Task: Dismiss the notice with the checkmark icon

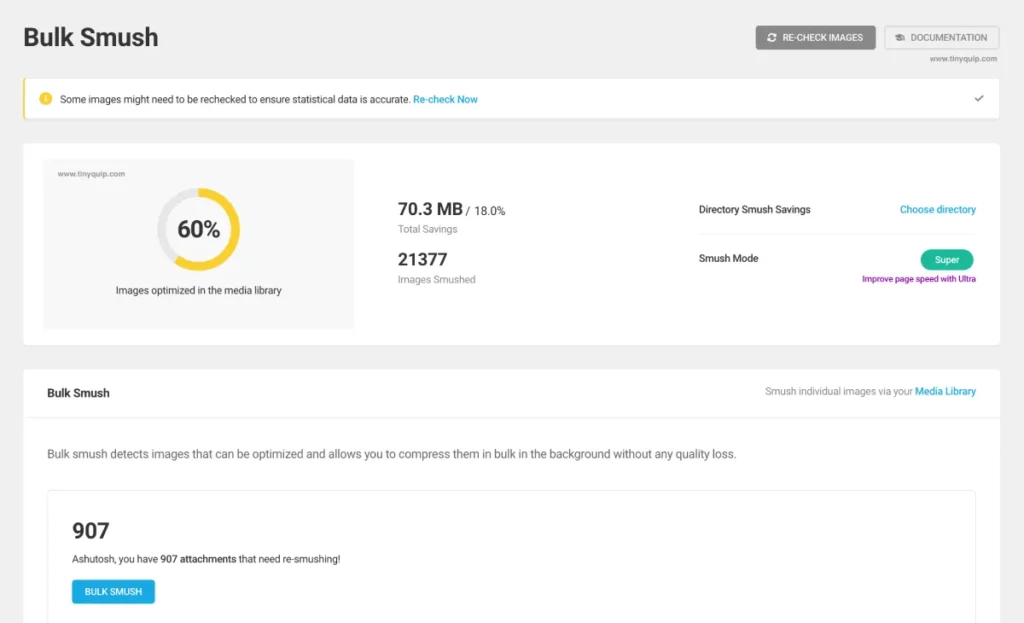Action: pos(978,99)
